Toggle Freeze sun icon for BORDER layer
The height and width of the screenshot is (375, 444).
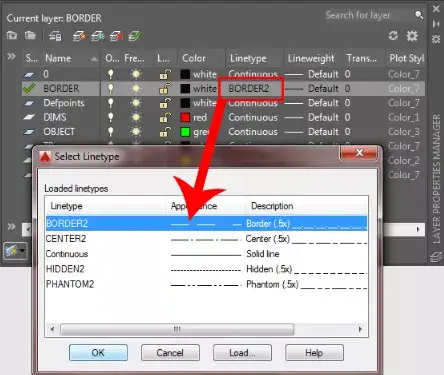(x=136, y=88)
